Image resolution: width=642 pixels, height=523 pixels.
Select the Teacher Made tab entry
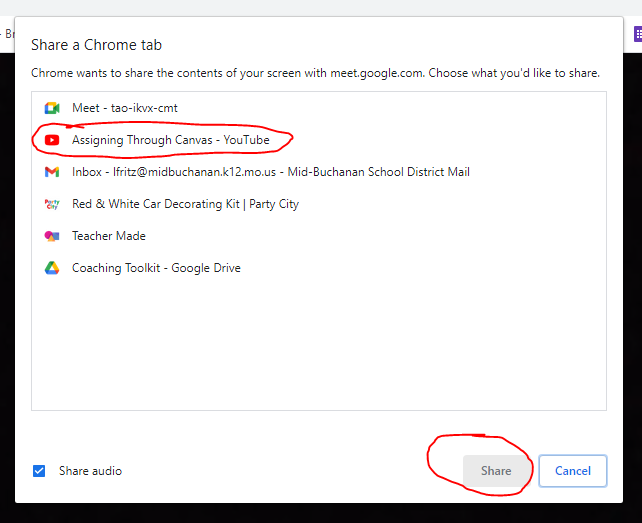[x=109, y=236]
